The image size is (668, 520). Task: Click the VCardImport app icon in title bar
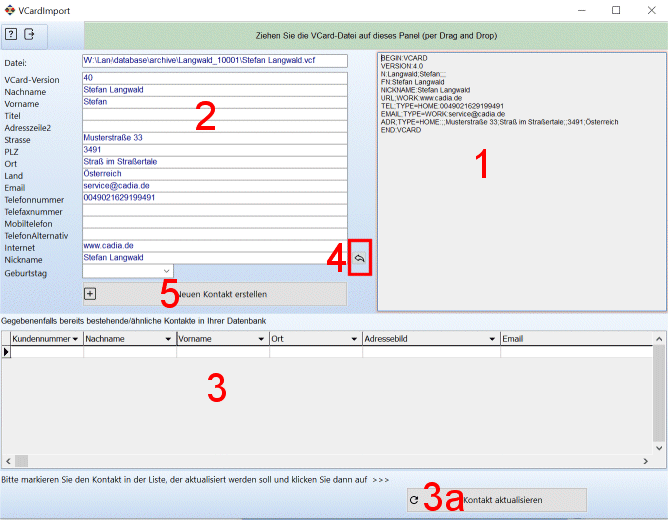(10, 10)
